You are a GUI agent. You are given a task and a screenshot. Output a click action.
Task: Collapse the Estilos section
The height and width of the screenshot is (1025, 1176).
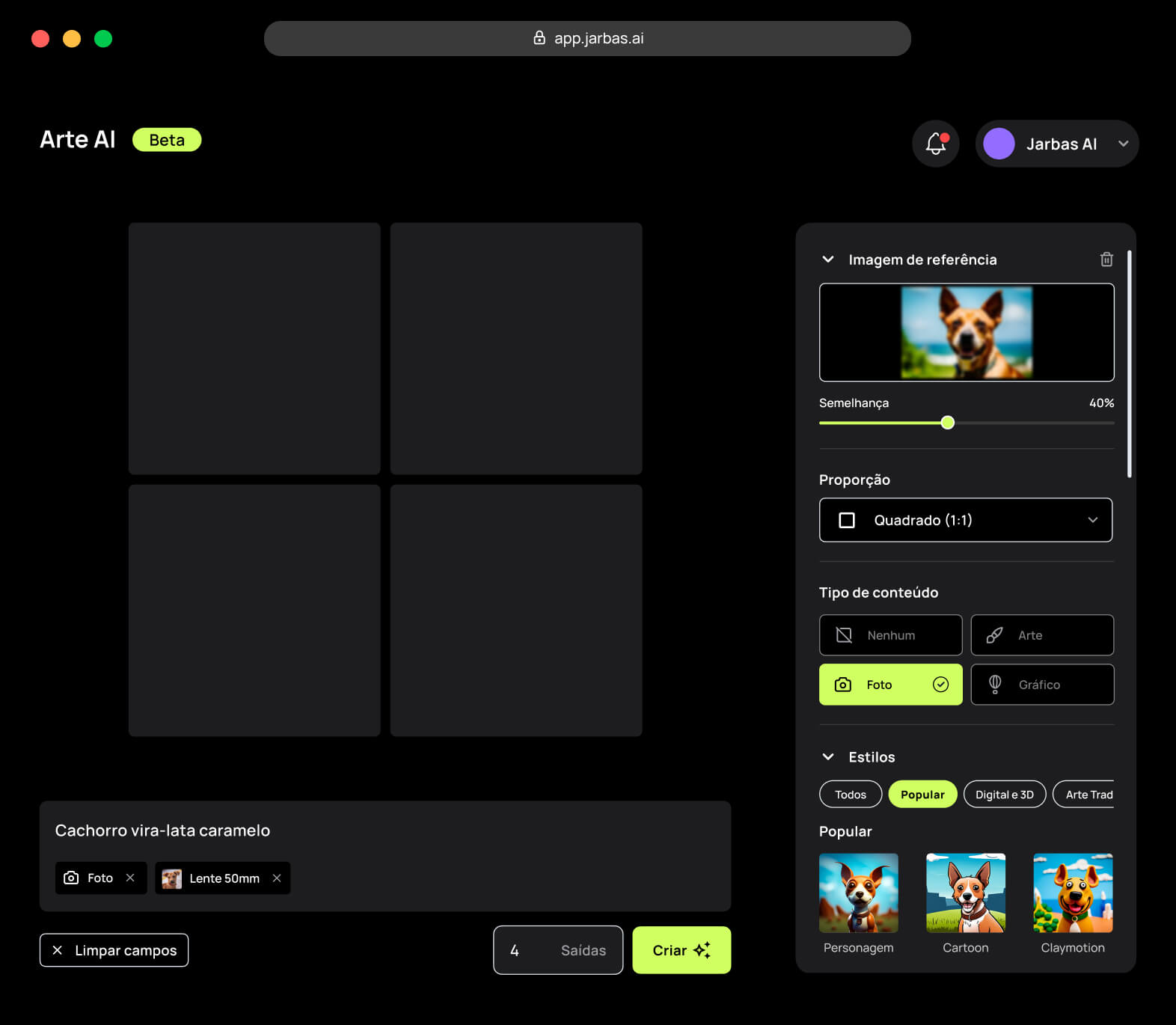pos(827,757)
